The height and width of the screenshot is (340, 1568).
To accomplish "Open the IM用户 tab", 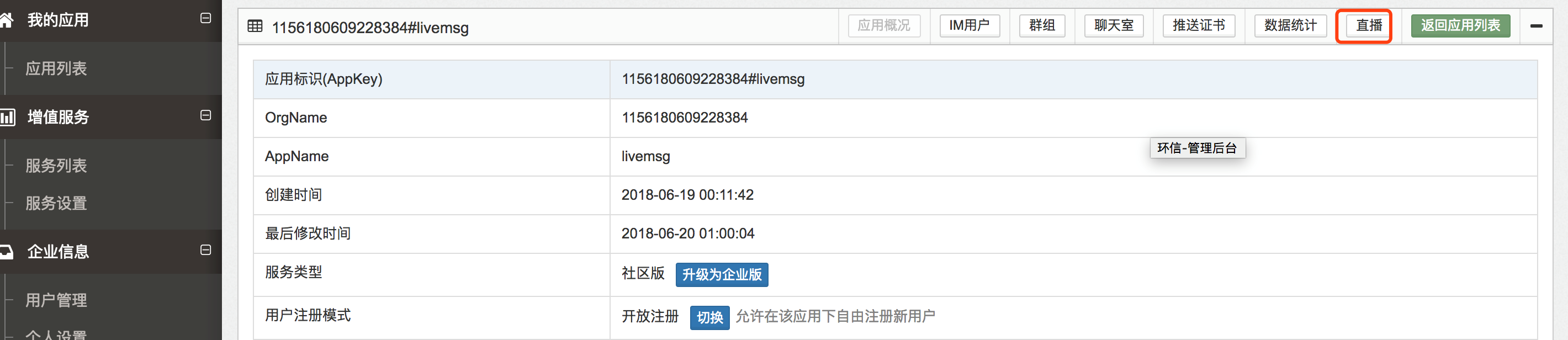I will pos(969,25).
